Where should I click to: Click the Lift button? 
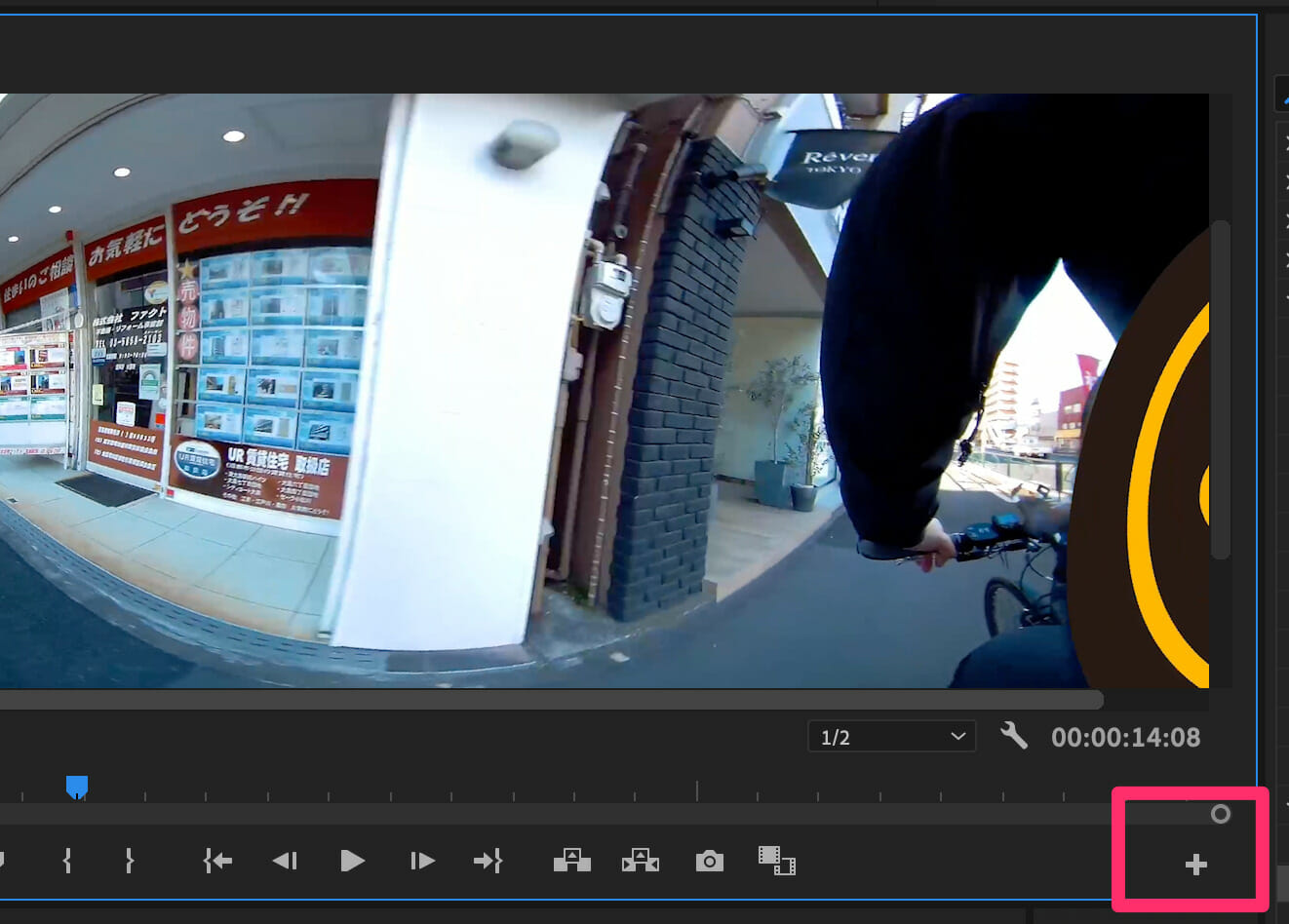(572, 861)
